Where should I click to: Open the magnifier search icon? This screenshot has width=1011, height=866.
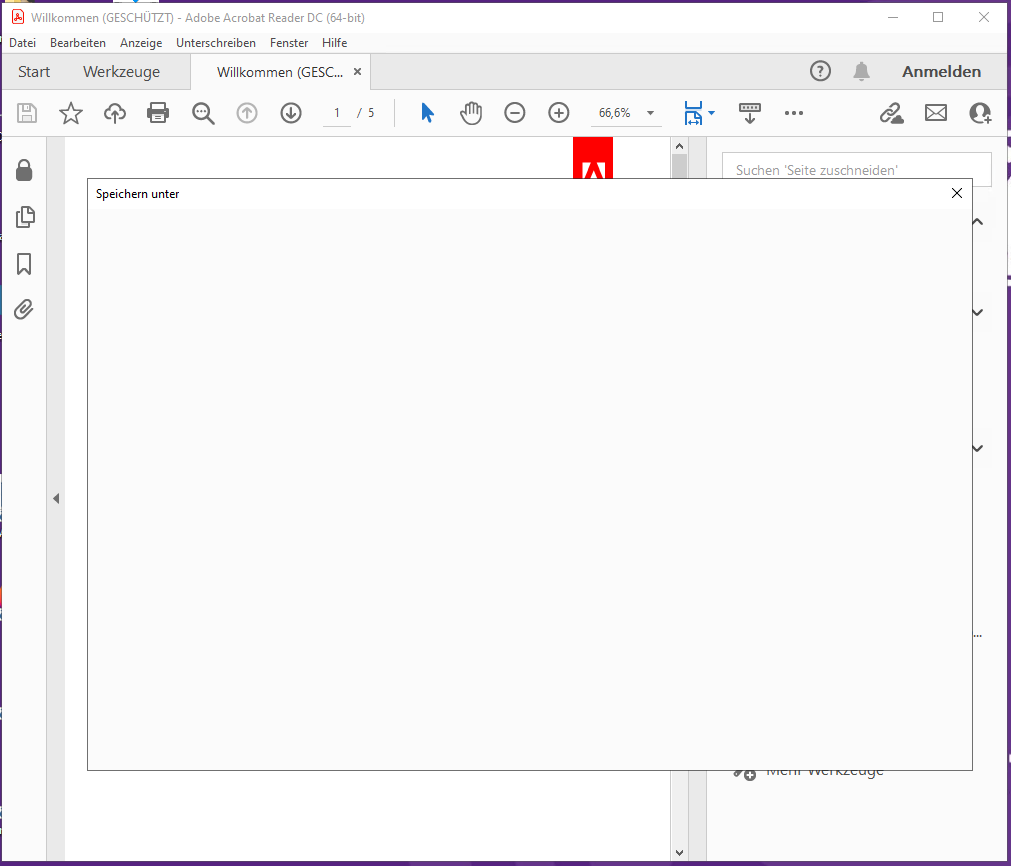(203, 113)
